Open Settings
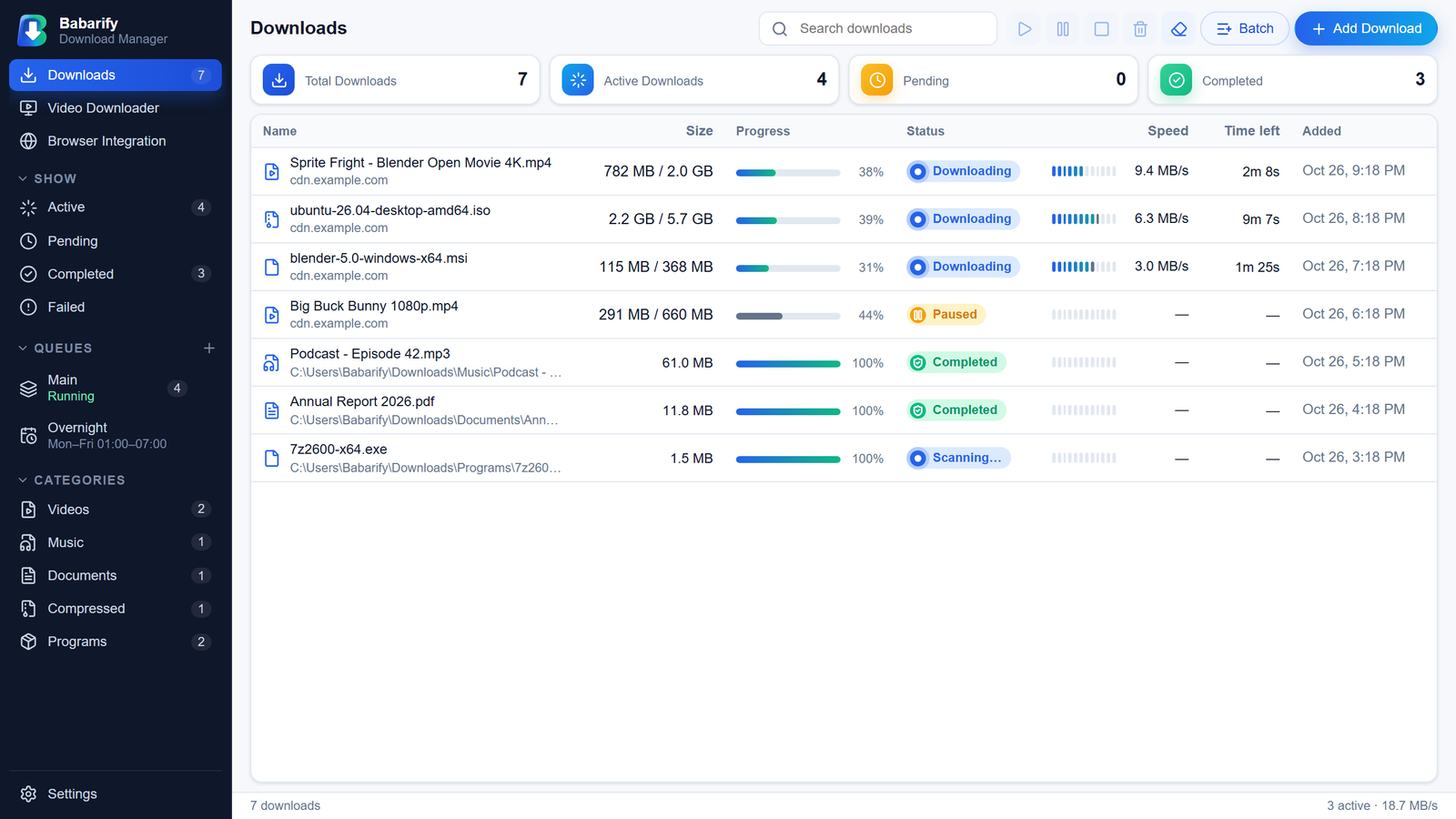Screen dimensions: 1456x819 click(x=116, y=794)
